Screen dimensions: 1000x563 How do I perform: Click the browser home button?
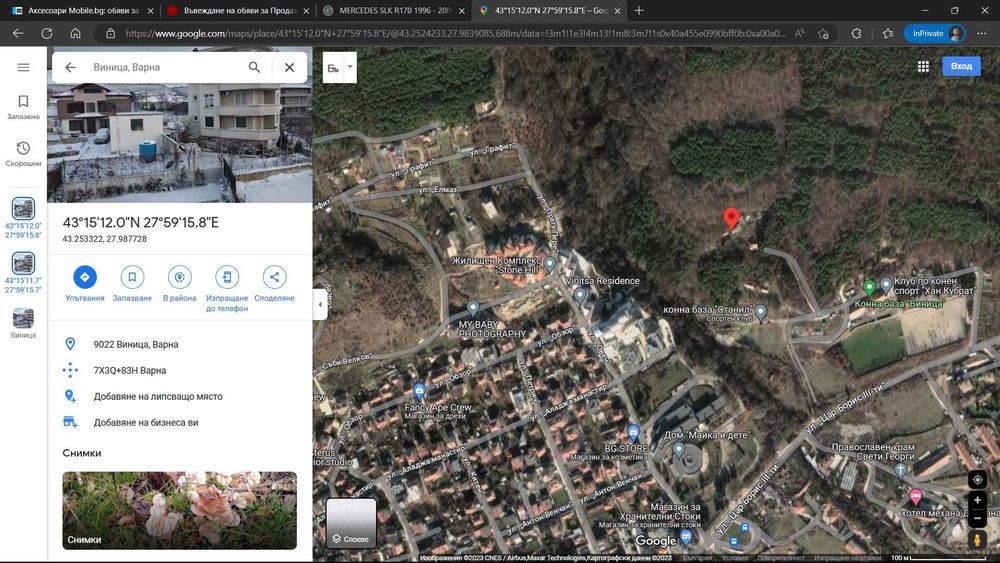(75, 33)
